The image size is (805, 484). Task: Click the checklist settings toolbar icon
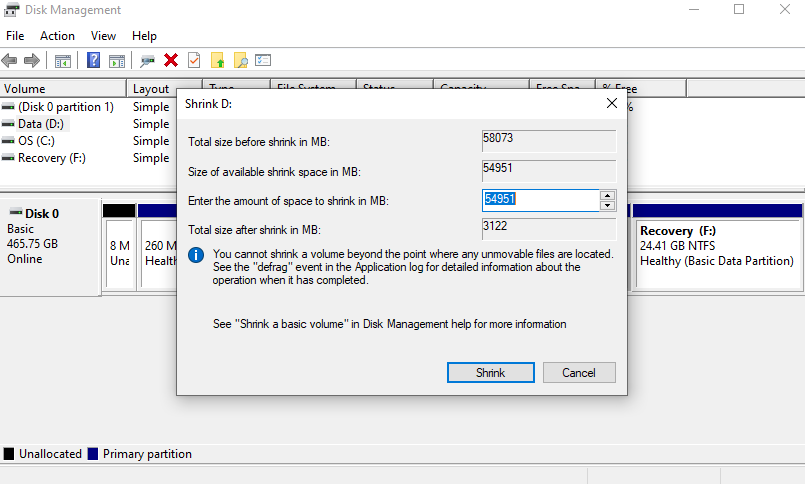coord(263,60)
